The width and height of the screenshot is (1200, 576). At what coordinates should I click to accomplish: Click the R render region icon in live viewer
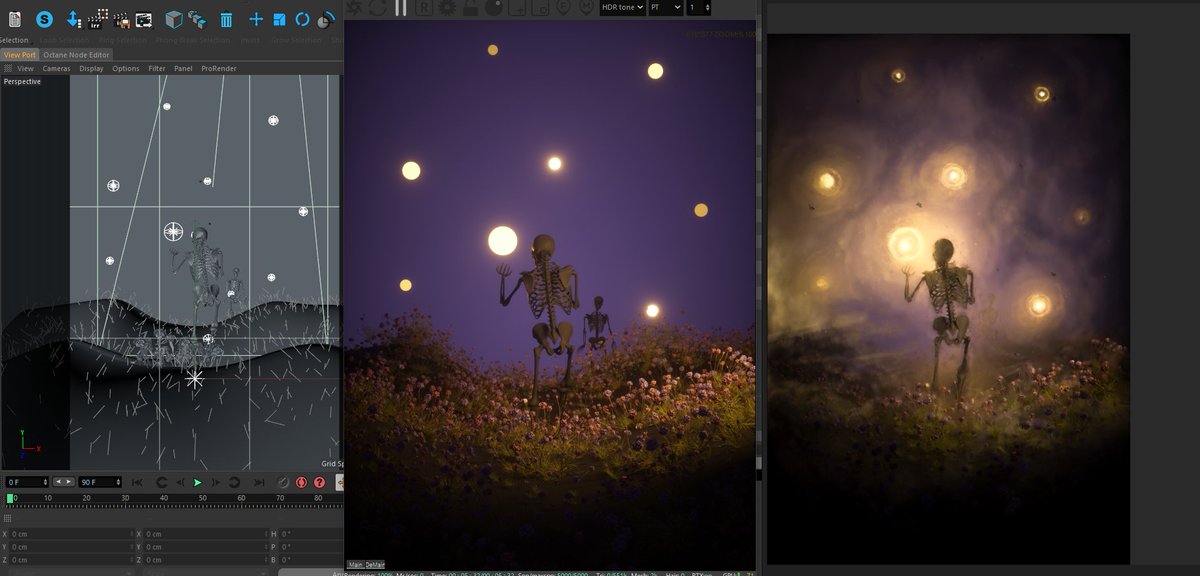(424, 7)
